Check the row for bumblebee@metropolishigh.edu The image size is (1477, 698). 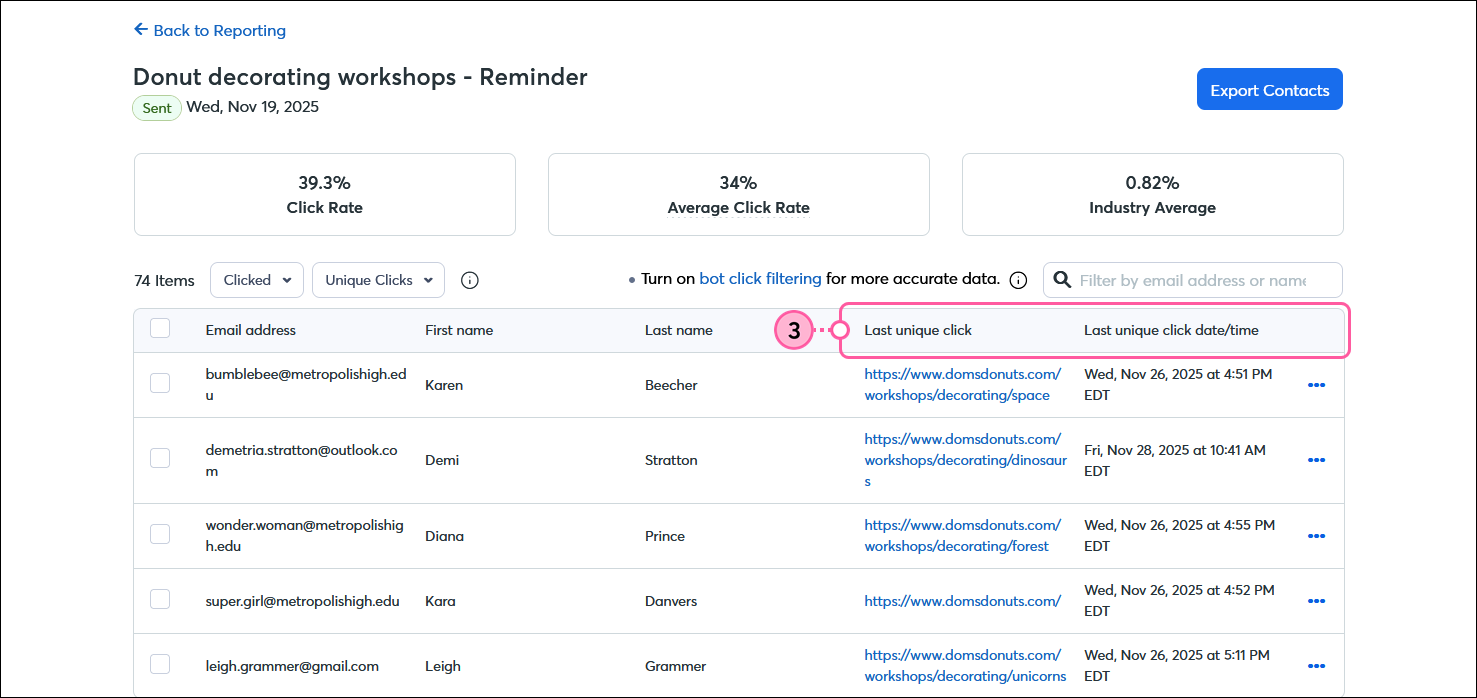(x=159, y=384)
